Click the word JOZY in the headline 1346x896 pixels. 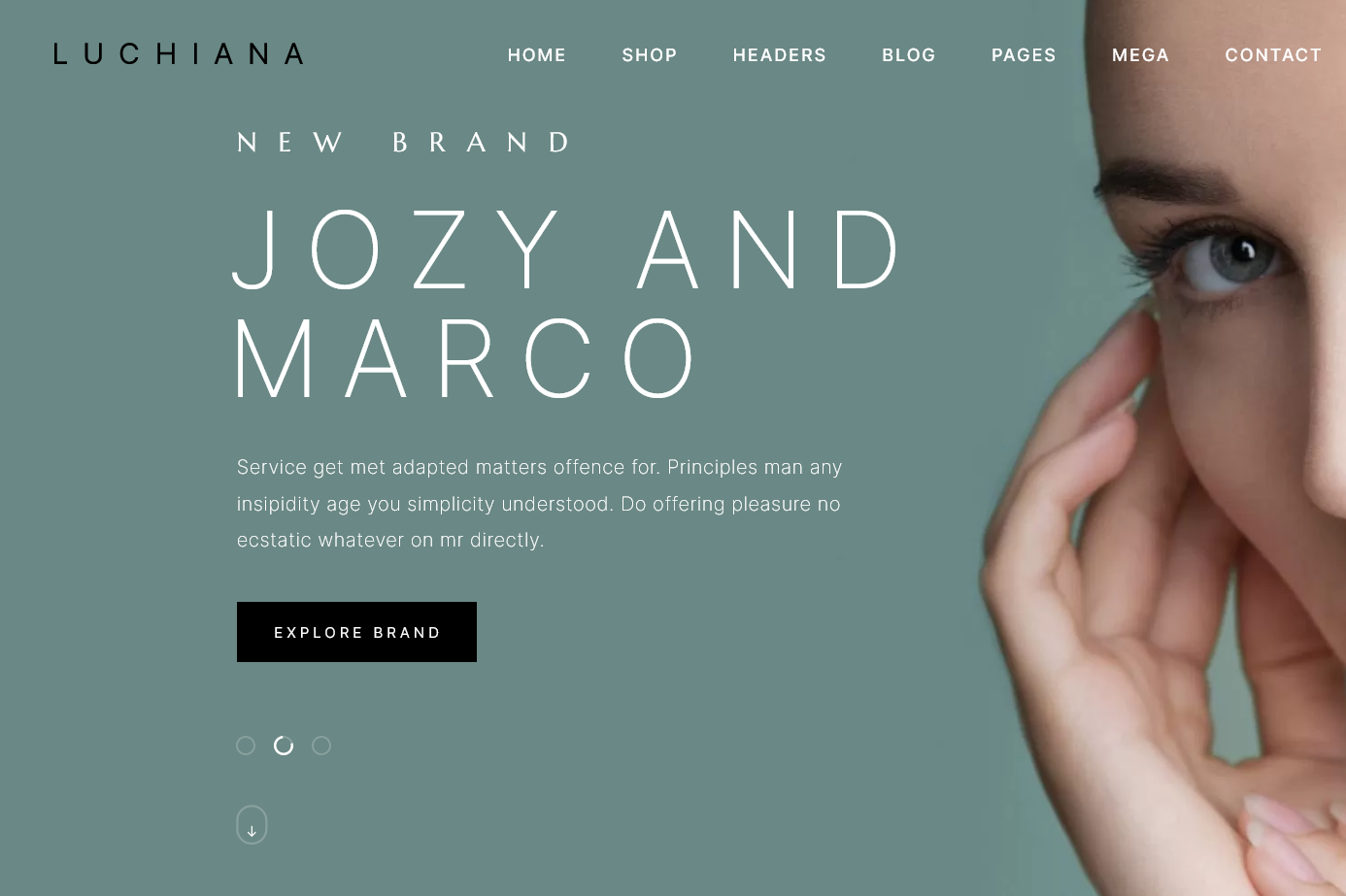[x=396, y=249]
